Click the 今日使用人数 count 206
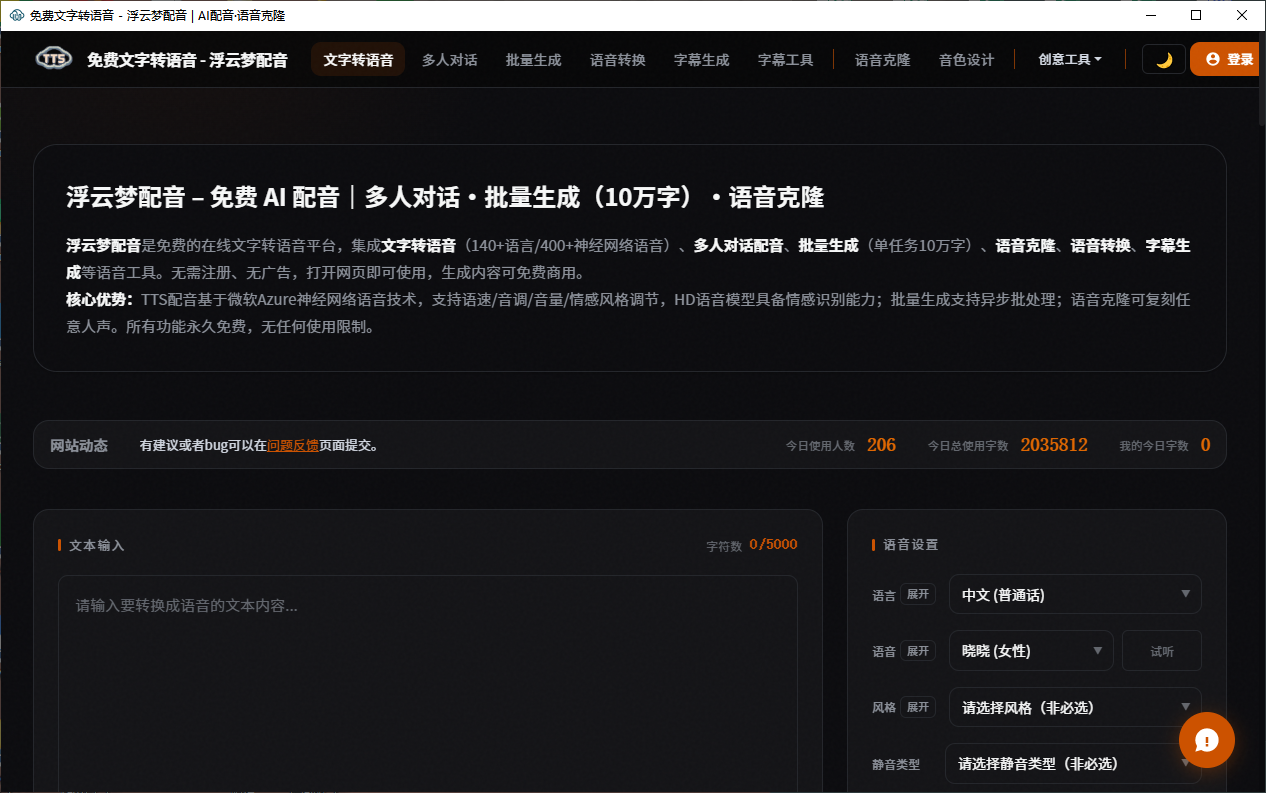 [x=881, y=445]
